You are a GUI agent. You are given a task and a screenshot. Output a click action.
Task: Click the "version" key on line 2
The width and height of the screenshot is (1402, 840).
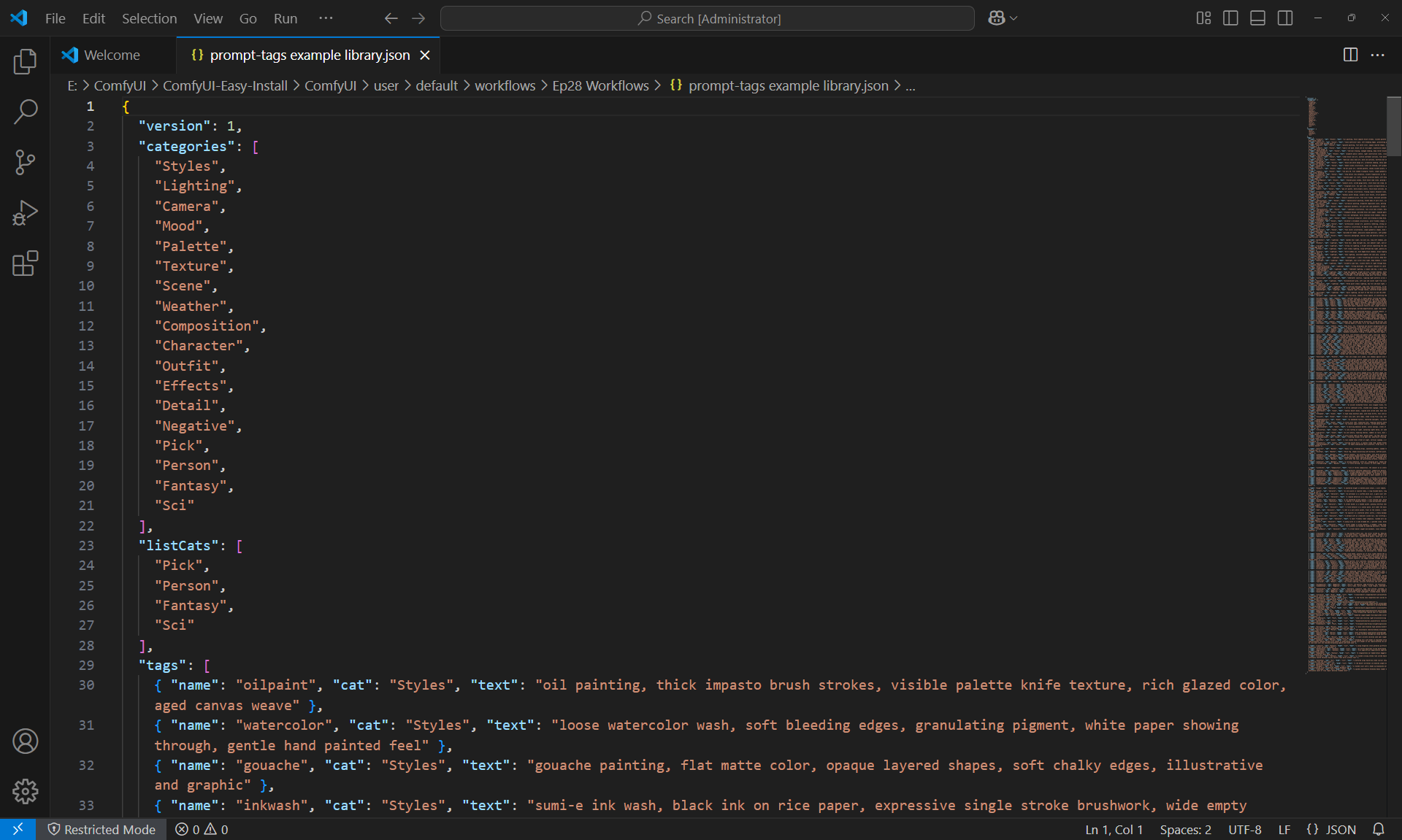click(x=174, y=126)
